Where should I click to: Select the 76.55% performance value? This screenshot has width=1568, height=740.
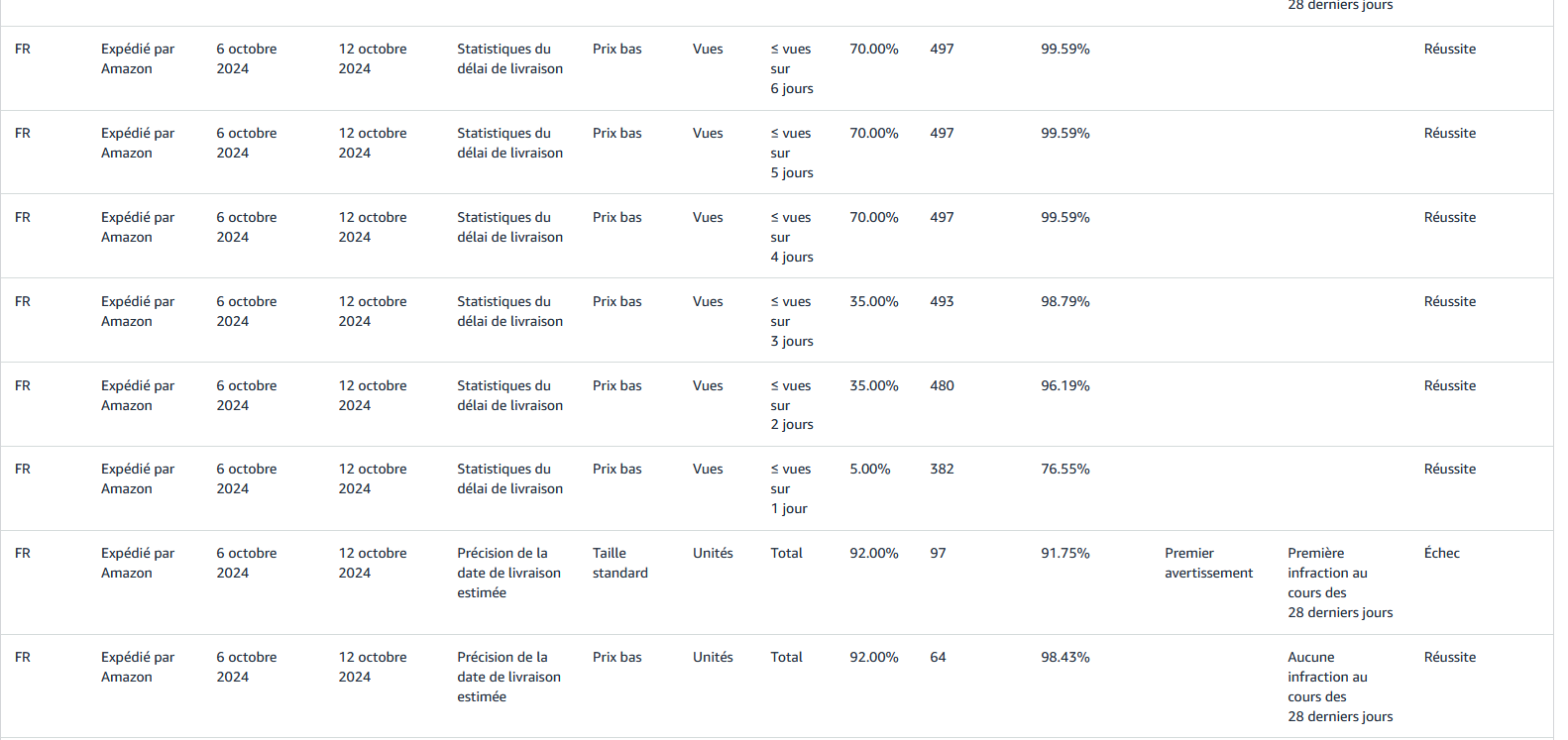(x=1064, y=469)
